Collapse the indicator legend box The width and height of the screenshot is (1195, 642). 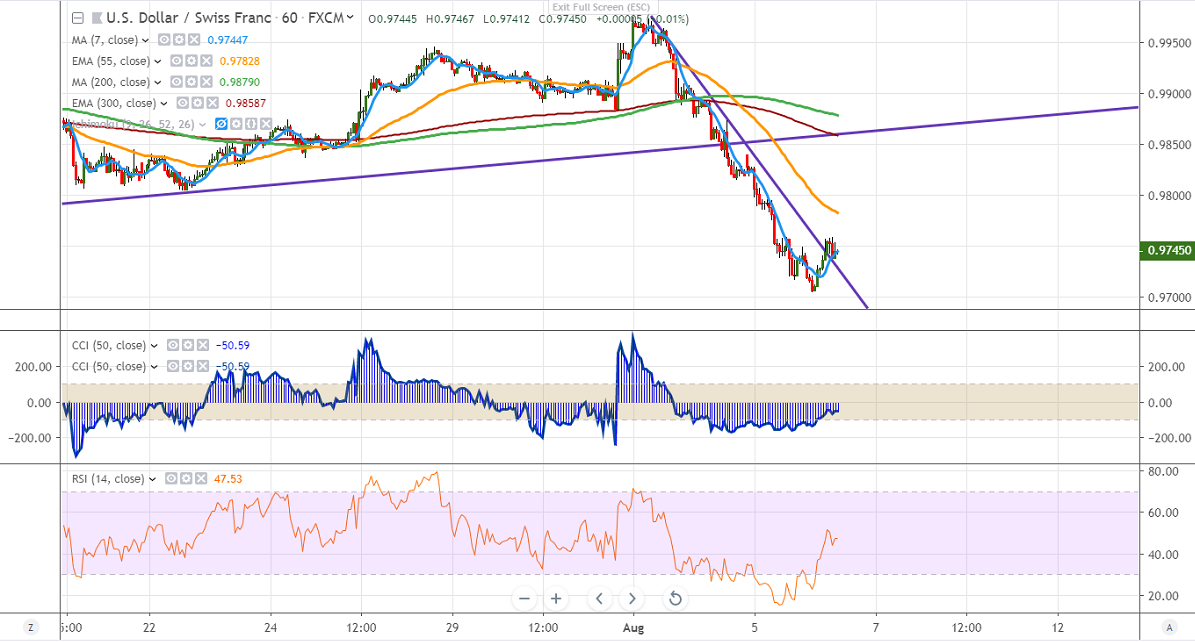click(77, 18)
